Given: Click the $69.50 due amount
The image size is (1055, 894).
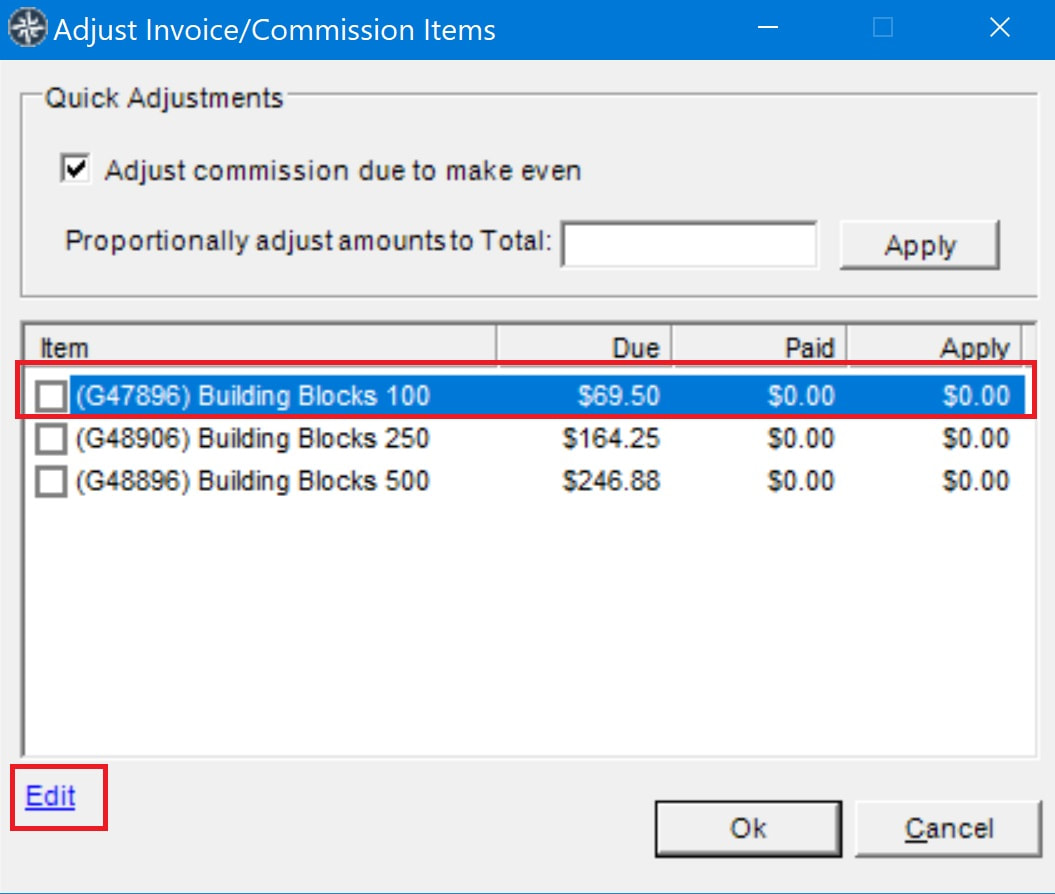Looking at the screenshot, I should [618, 396].
